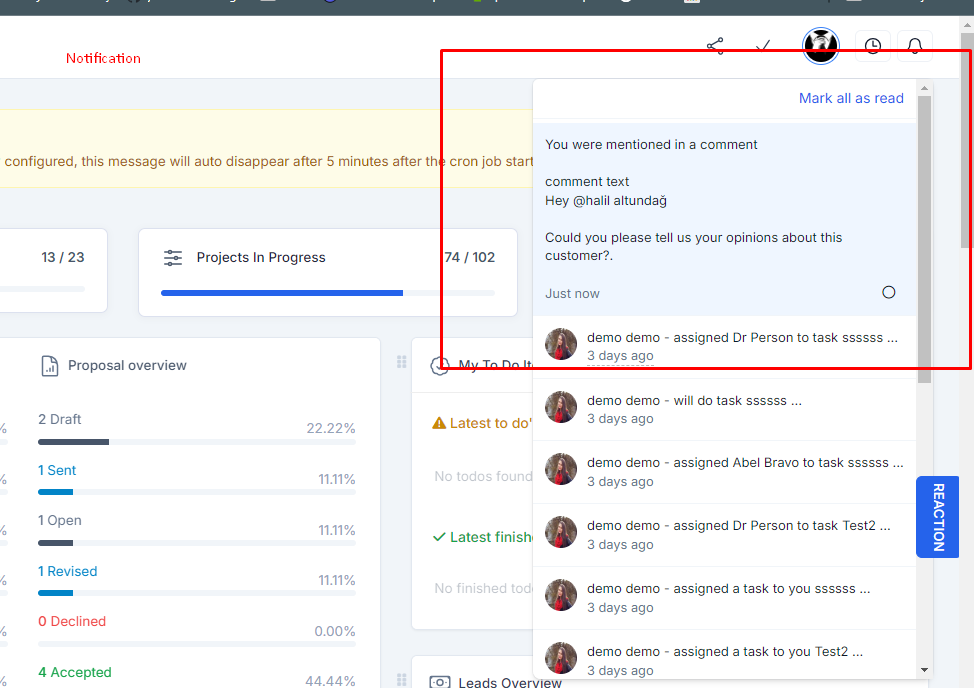Toggle the read circle on the mention notification
Viewport: 974px width, 688px height.
[x=888, y=292]
